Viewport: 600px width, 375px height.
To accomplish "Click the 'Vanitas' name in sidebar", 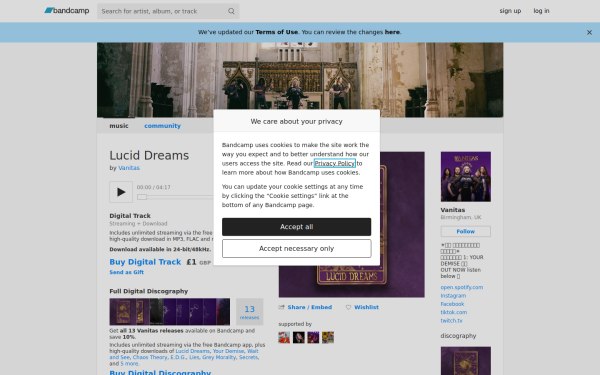I will coord(453,210).
